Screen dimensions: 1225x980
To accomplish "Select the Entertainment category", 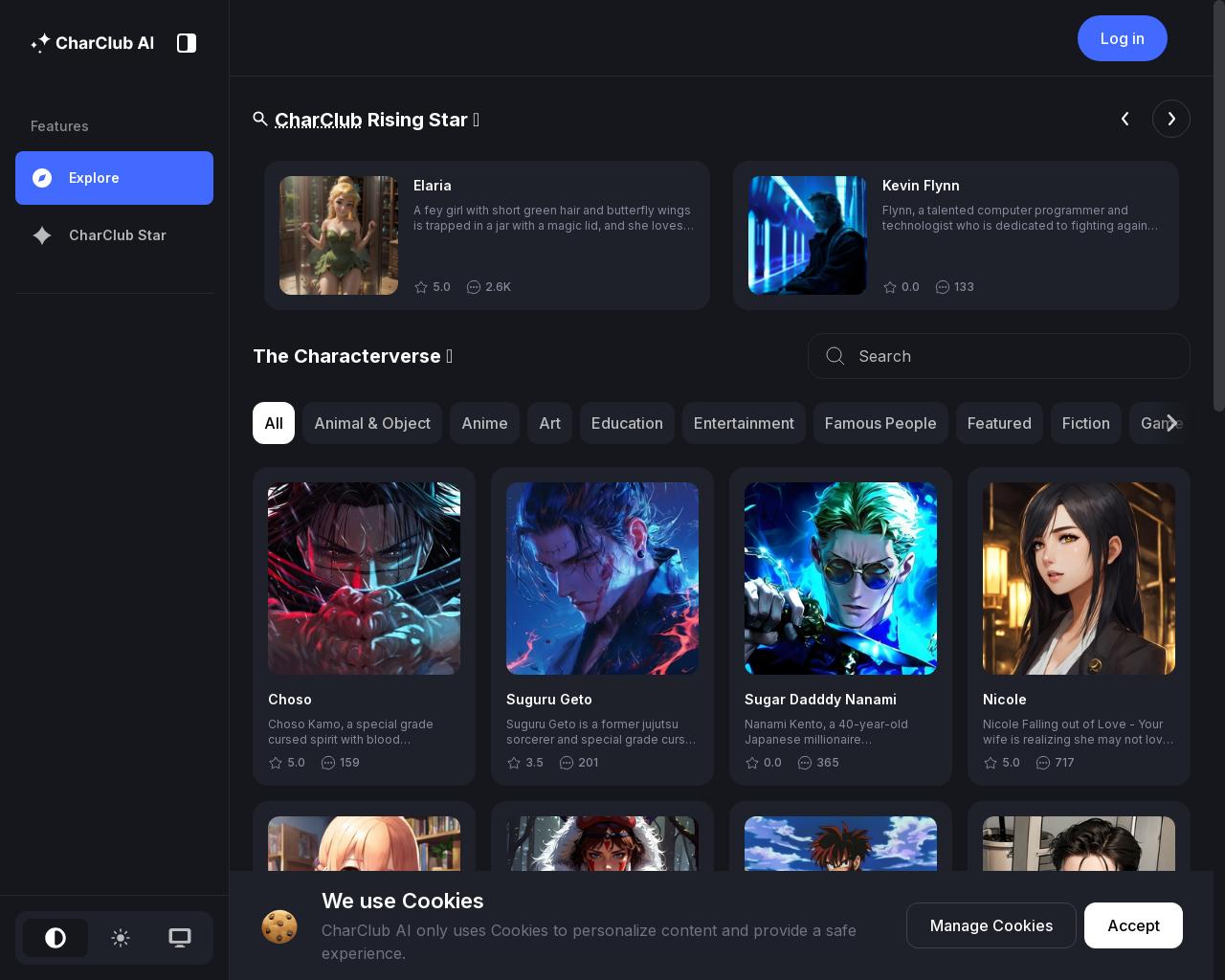I will click(744, 423).
